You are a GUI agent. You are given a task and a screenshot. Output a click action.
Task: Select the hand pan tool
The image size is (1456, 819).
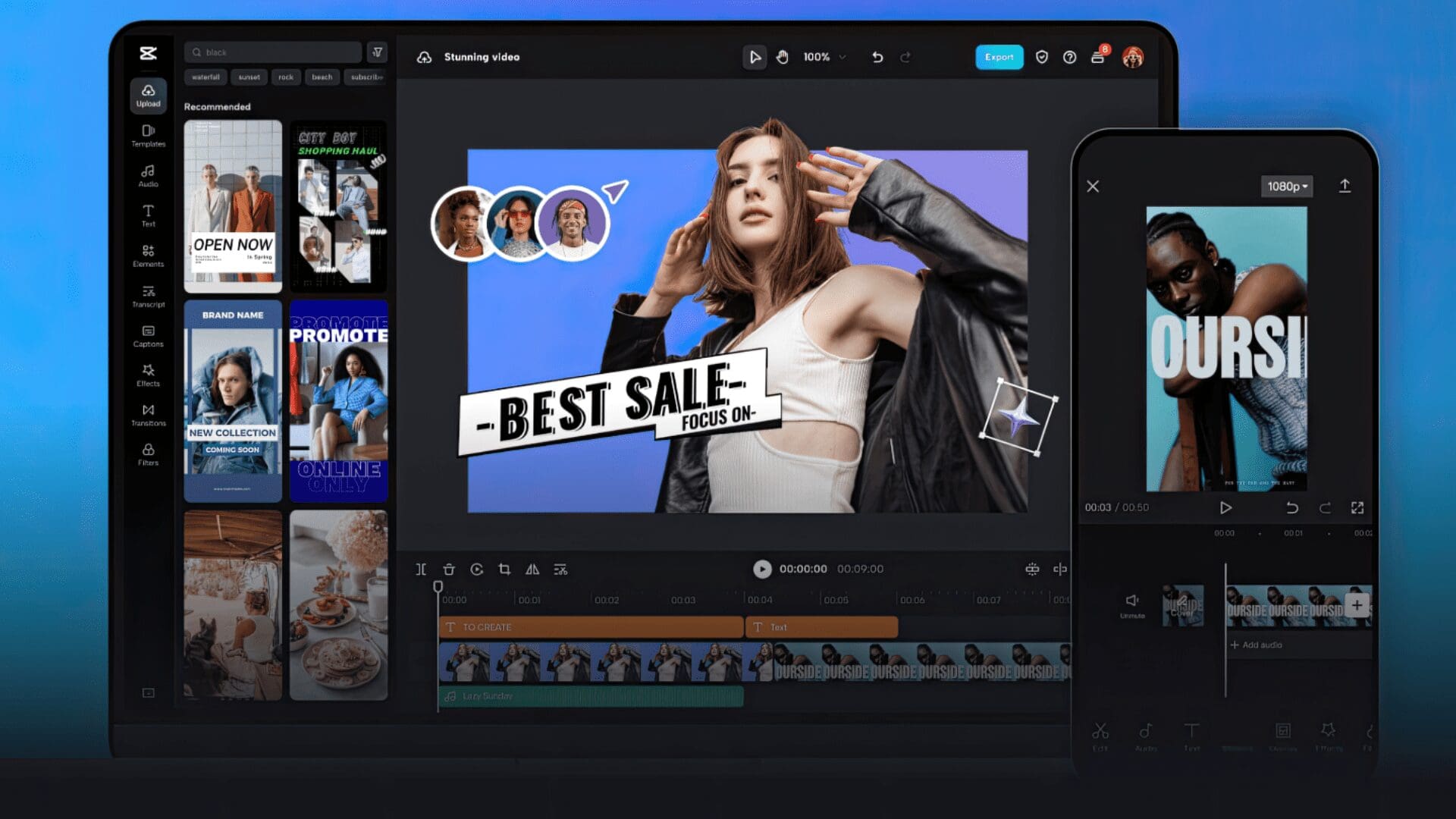(783, 57)
